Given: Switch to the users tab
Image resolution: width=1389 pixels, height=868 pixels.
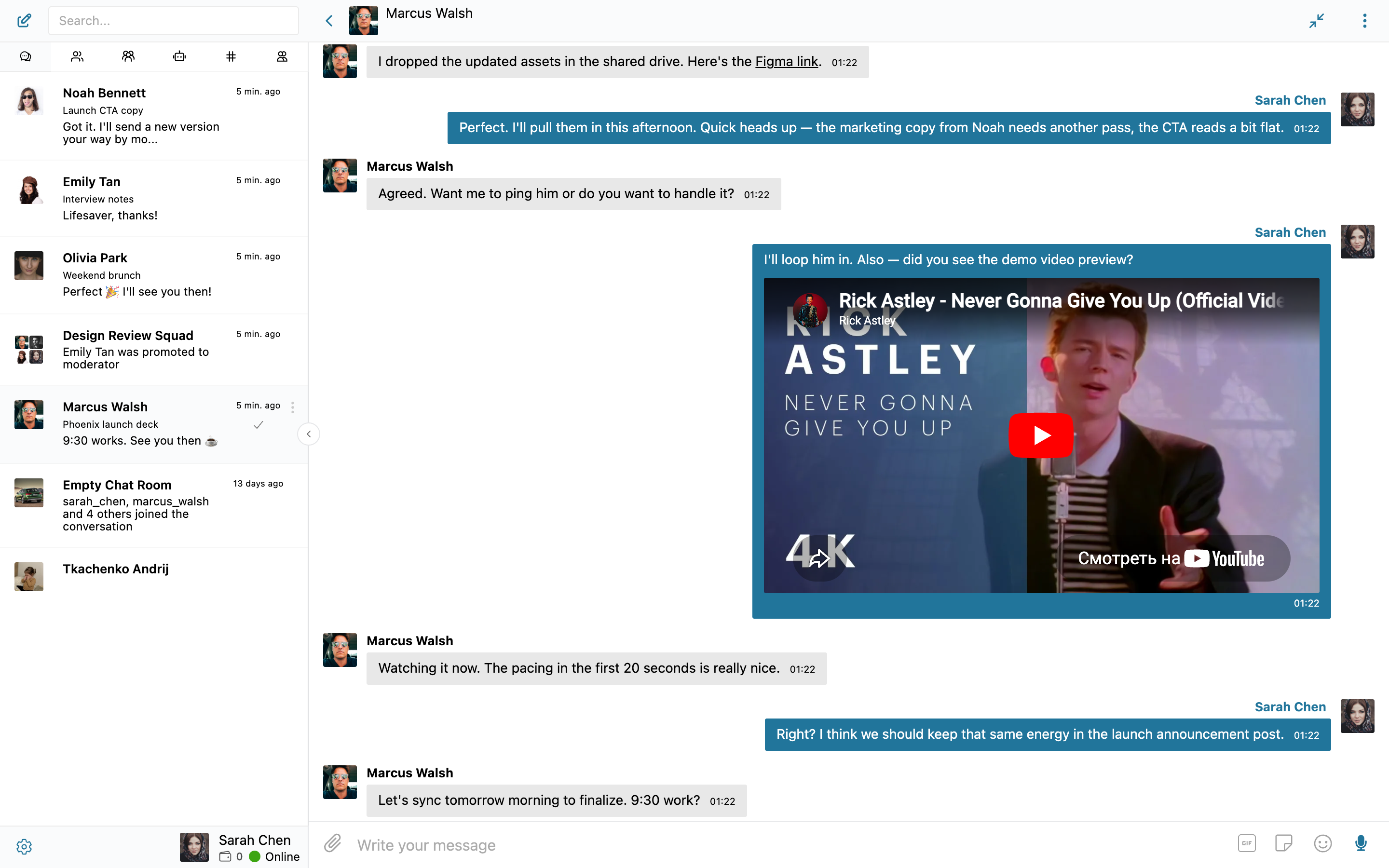Looking at the screenshot, I should pyautogui.click(x=282, y=56).
